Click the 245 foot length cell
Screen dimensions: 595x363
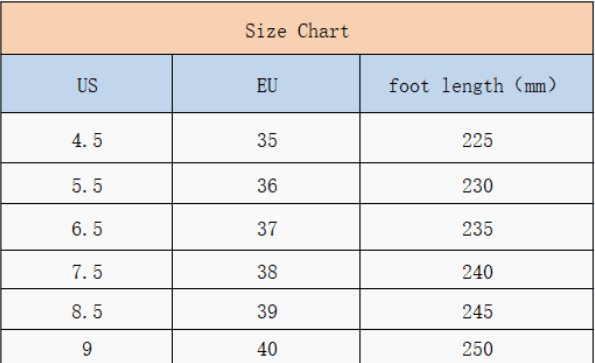coord(477,309)
